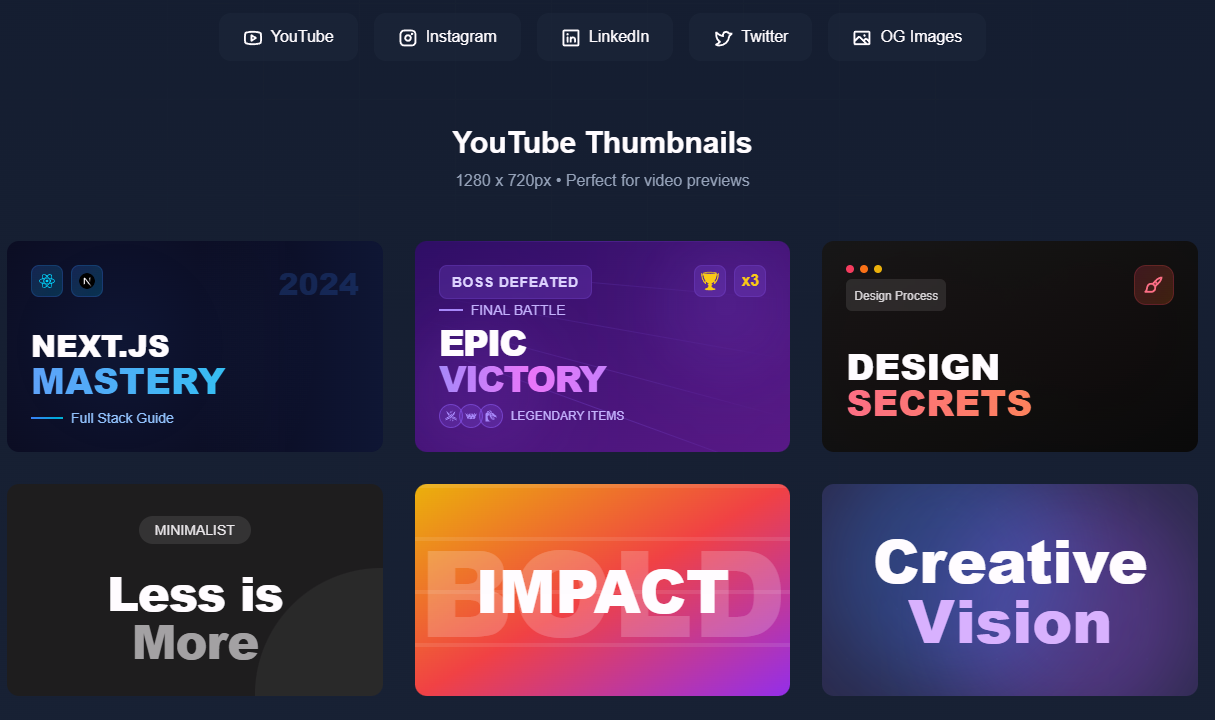Click the LinkedIn logo icon
Viewport: 1215px width, 720px height.
click(x=570, y=38)
